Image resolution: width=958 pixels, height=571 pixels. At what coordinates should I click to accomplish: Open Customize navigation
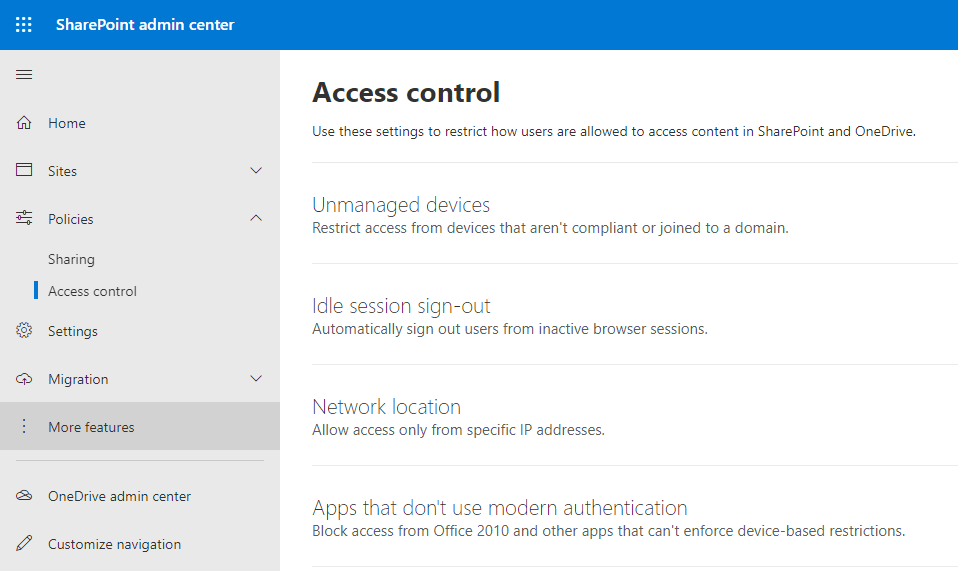coord(114,544)
